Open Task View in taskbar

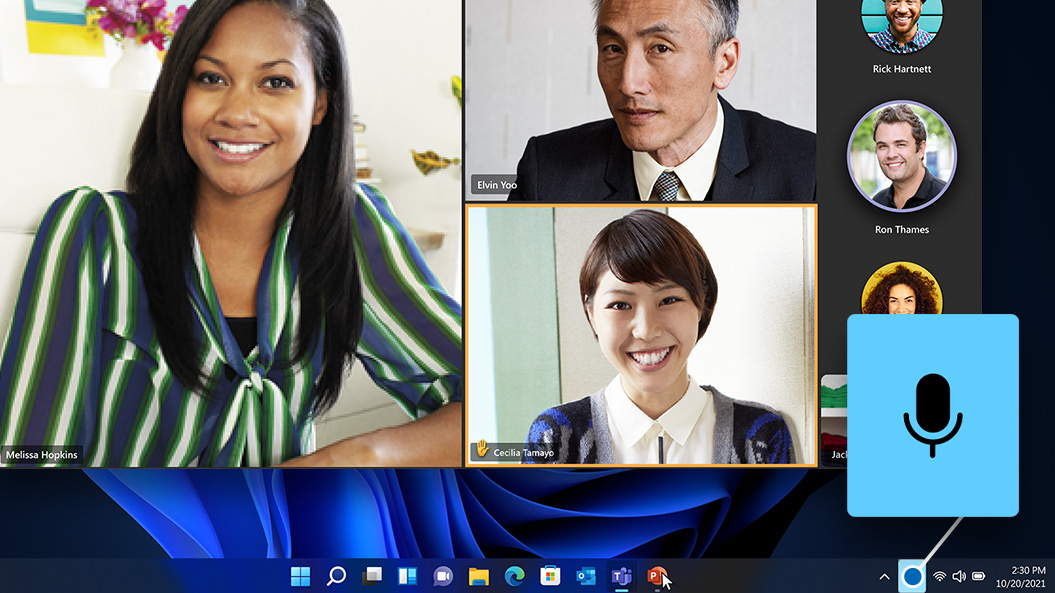click(x=372, y=576)
